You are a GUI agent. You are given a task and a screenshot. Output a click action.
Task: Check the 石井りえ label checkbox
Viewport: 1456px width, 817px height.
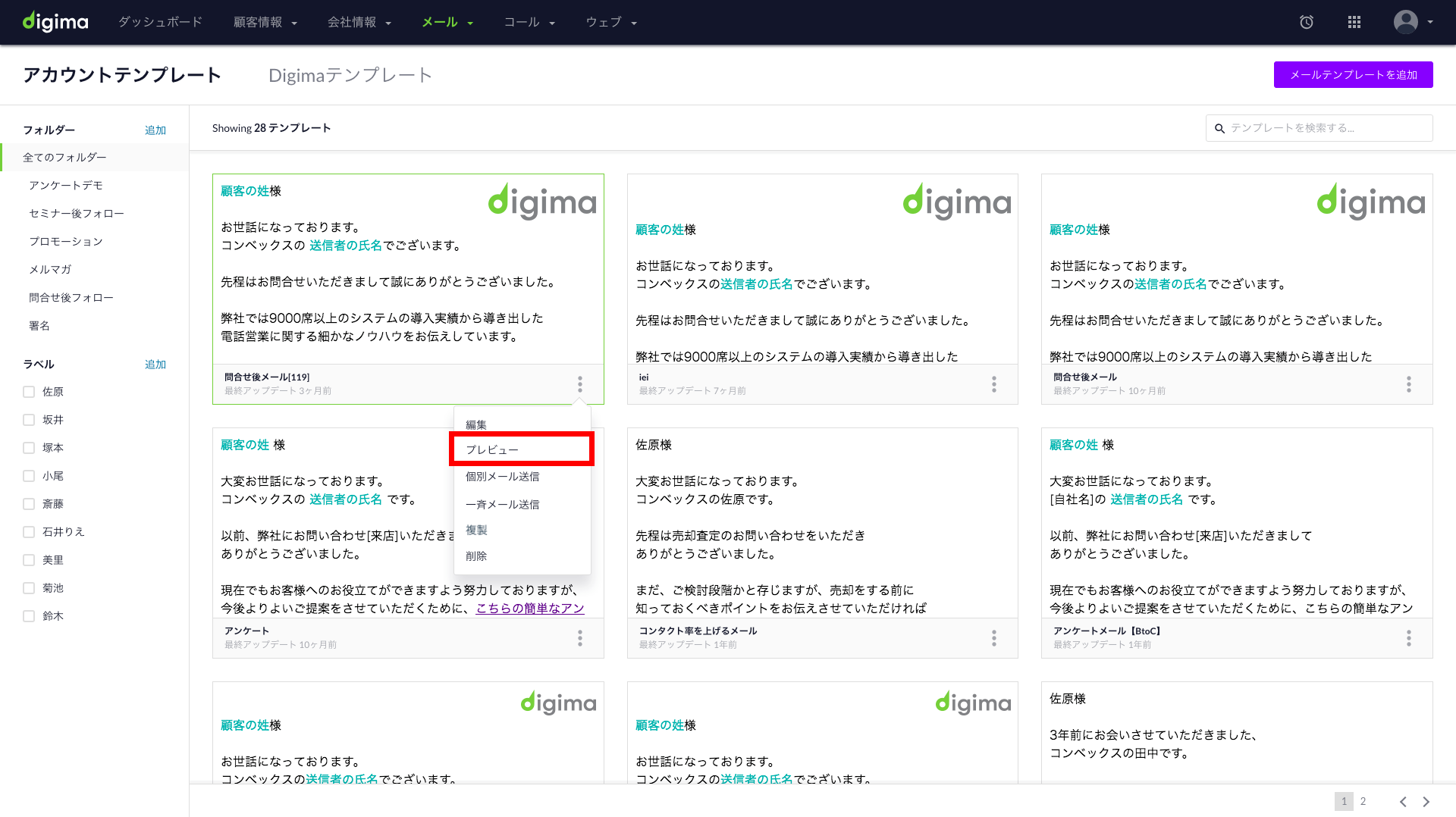[x=29, y=532]
